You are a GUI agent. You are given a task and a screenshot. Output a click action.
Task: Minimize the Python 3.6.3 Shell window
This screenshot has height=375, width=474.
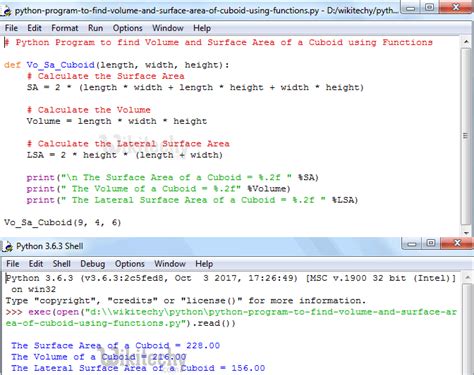(412, 243)
